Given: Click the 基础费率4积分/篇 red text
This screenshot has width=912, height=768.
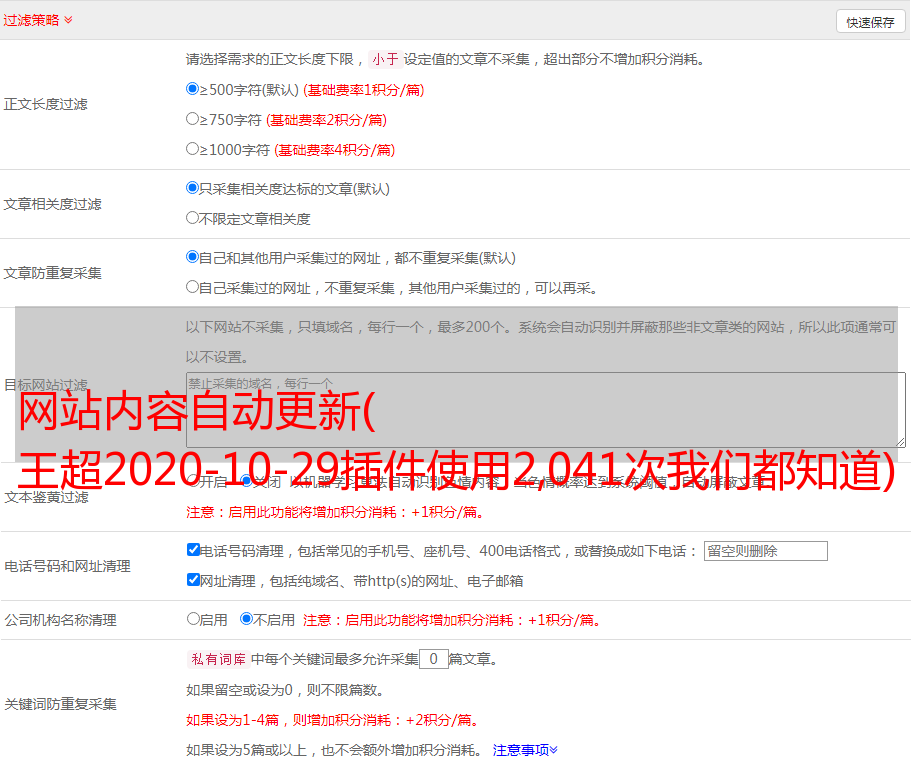Looking at the screenshot, I should click(x=335, y=150).
